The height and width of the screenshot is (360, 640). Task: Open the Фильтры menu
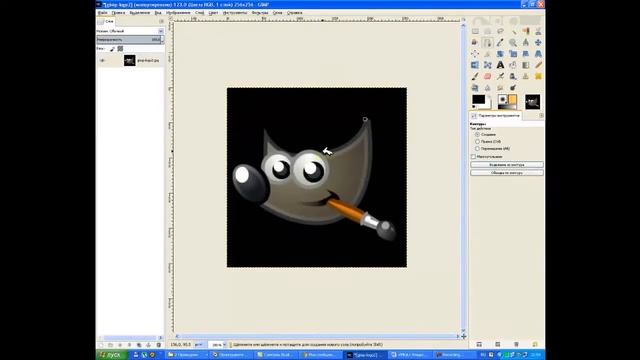(x=260, y=13)
